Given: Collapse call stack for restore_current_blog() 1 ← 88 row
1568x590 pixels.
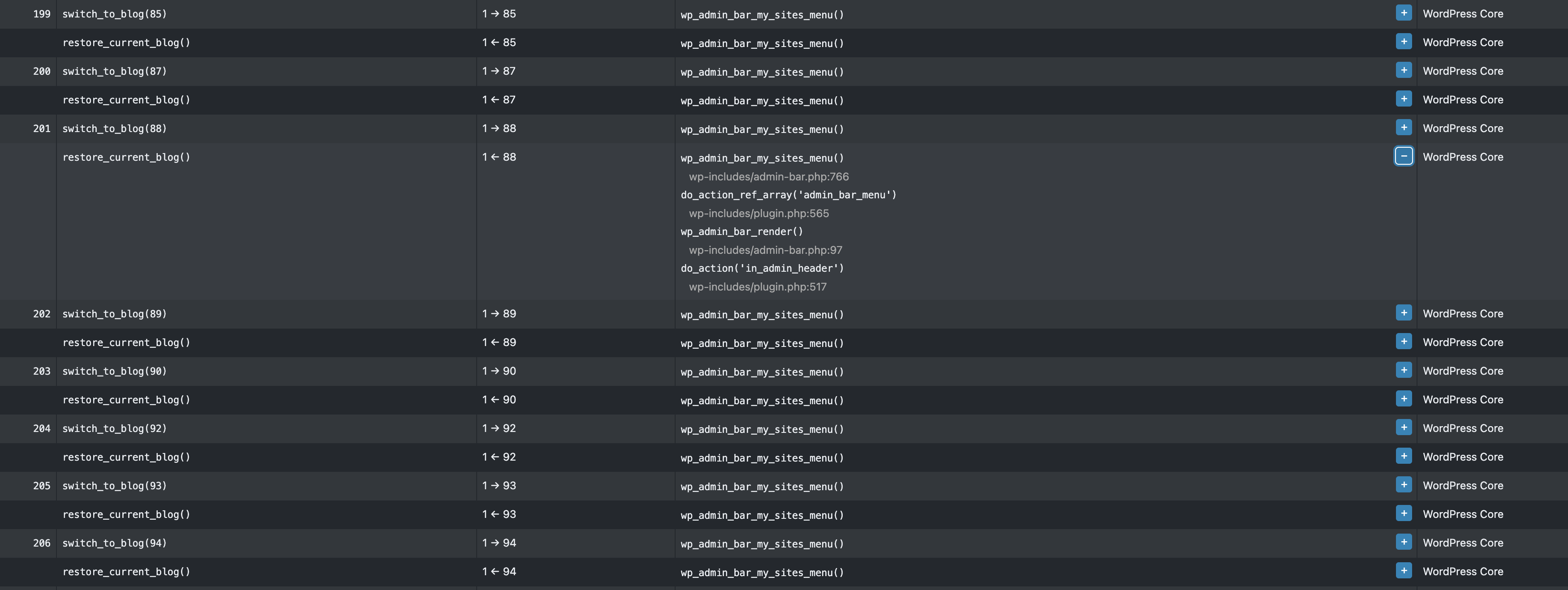Looking at the screenshot, I should click(x=1404, y=156).
